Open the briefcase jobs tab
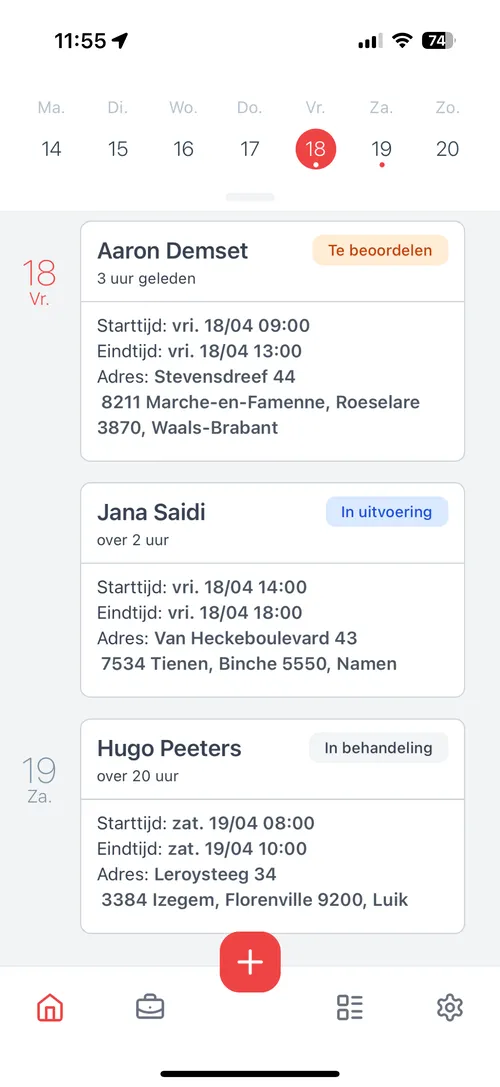Screen dimensions: 500x1087 150,1007
